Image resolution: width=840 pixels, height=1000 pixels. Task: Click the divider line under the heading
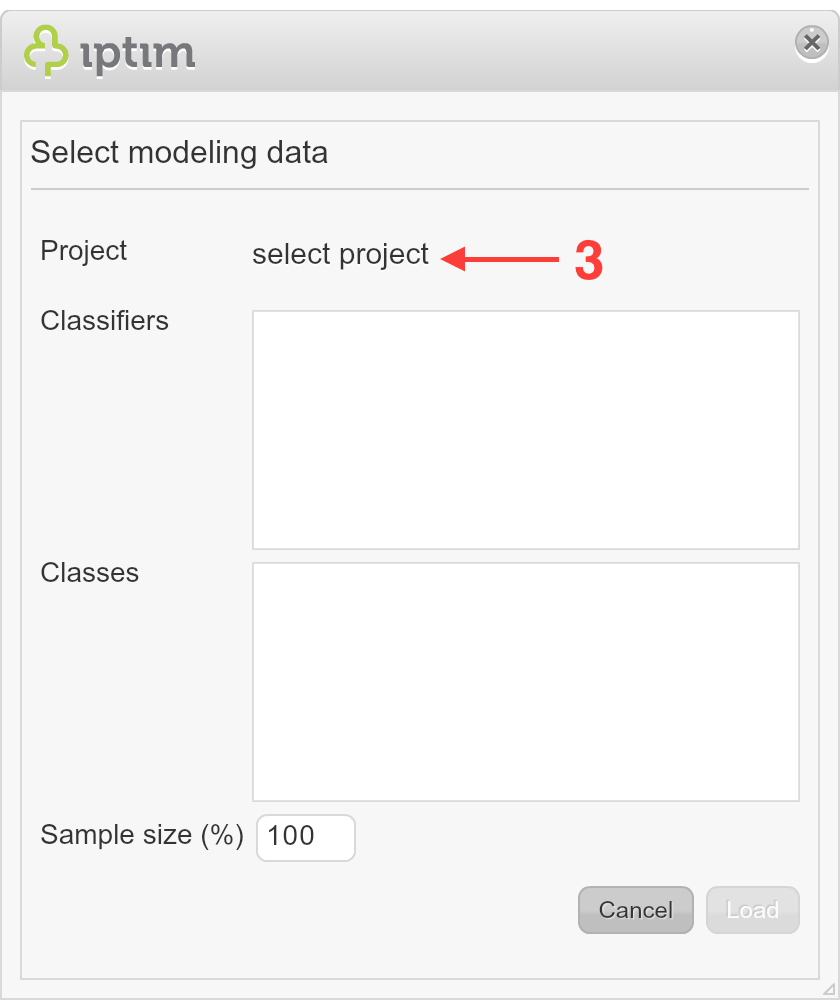(x=420, y=189)
